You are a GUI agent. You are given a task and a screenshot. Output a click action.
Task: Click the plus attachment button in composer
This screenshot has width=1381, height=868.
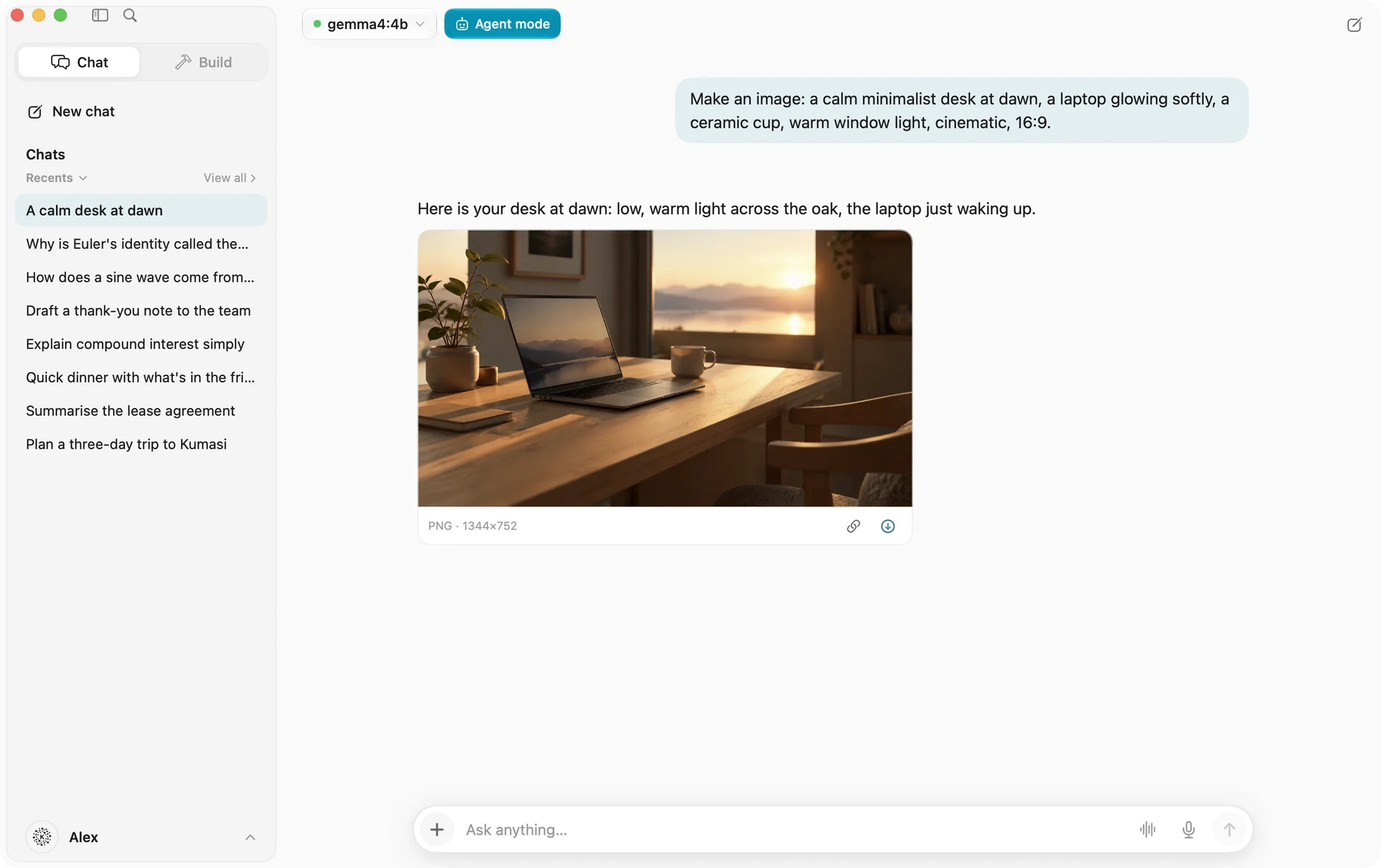pyautogui.click(x=437, y=829)
